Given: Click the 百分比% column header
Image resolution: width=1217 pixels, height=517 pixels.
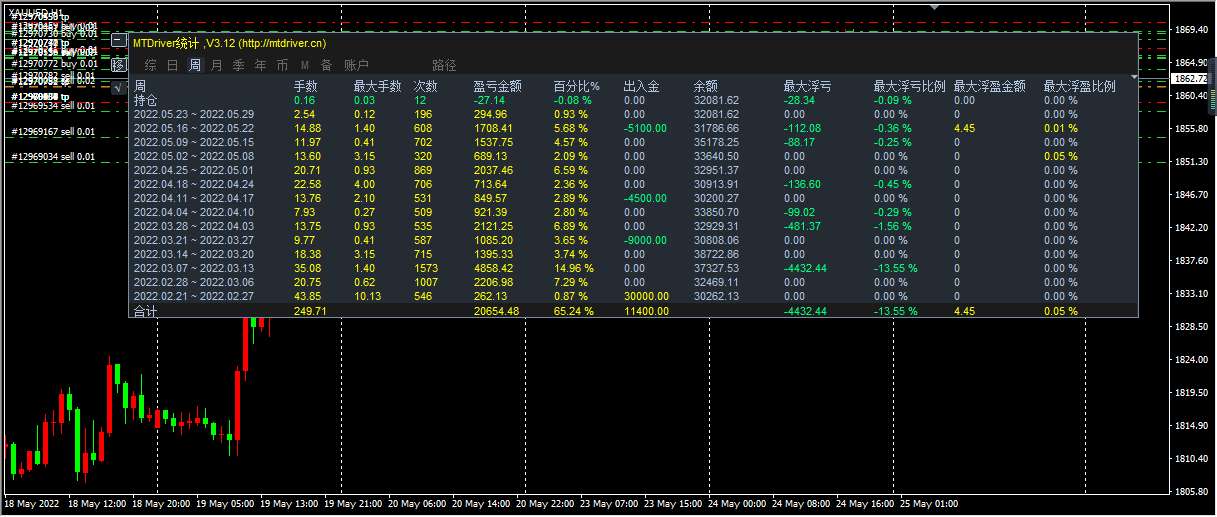Looking at the screenshot, I should click(577, 87).
